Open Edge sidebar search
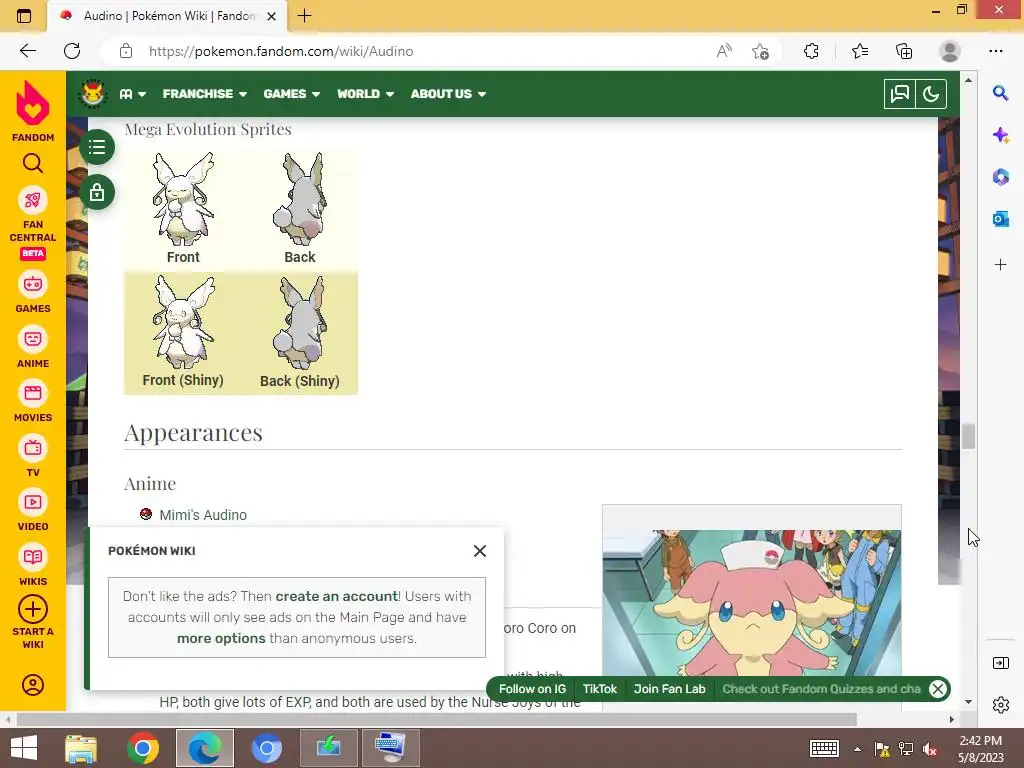 click(x=1000, y=93)
